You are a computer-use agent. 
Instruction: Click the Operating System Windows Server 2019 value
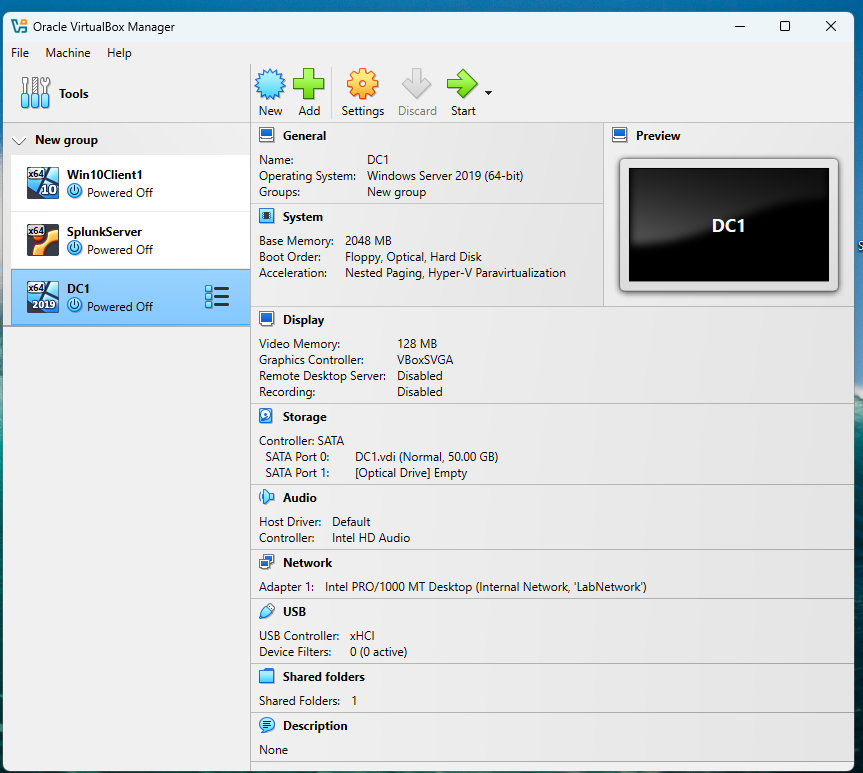[x=445, y=176]
